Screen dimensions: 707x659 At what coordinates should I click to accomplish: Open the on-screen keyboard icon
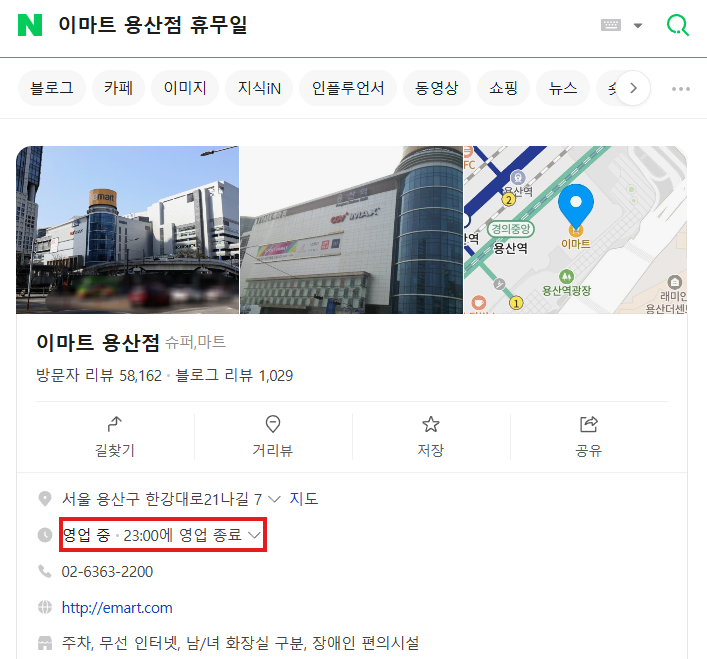[611, 25]
